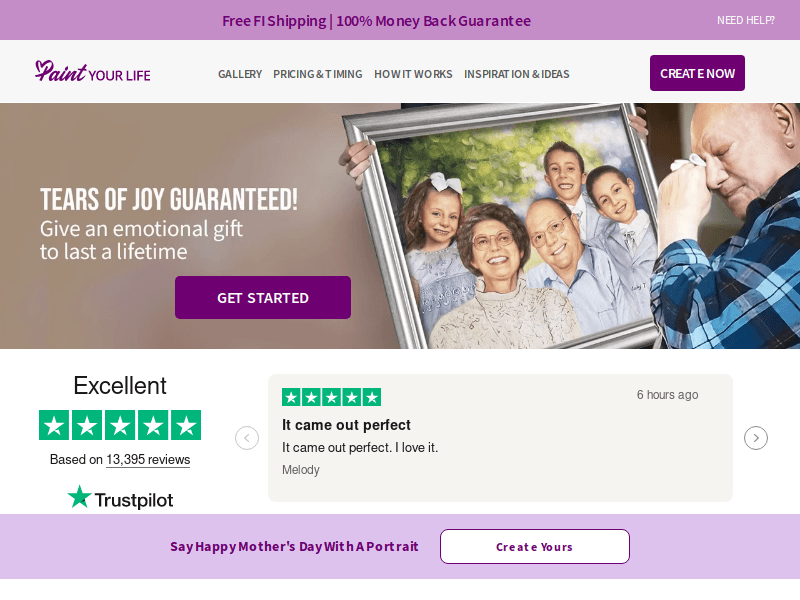Click the Paint Your Life logo
This screenshot has width=800, height=600.
click(92, 72)
